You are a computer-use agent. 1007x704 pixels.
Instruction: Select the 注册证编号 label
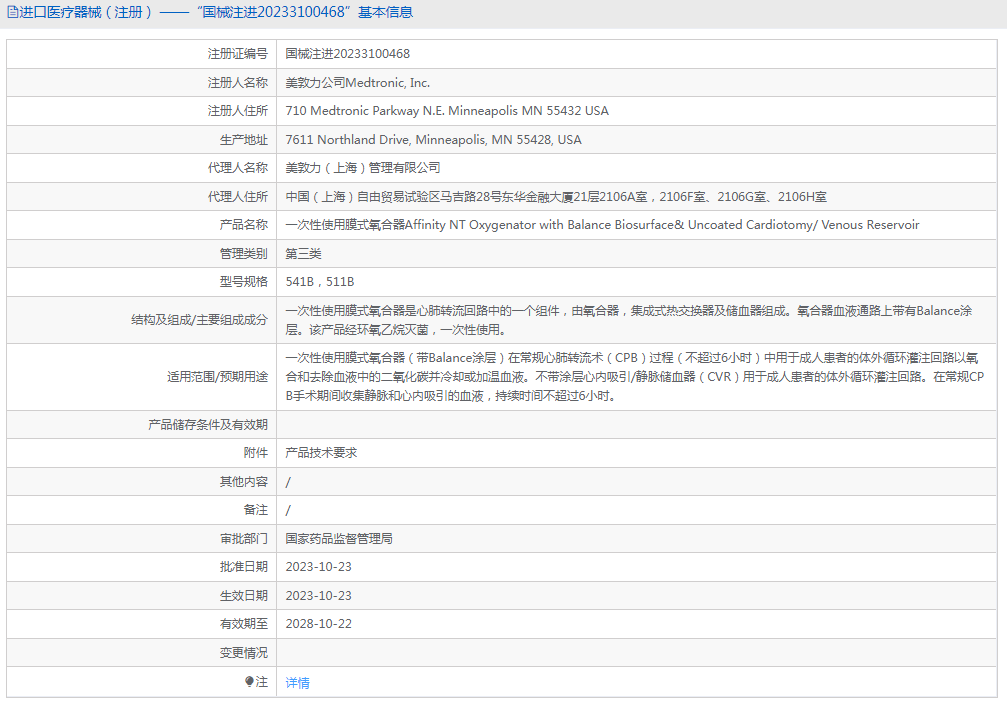[238, 54]
